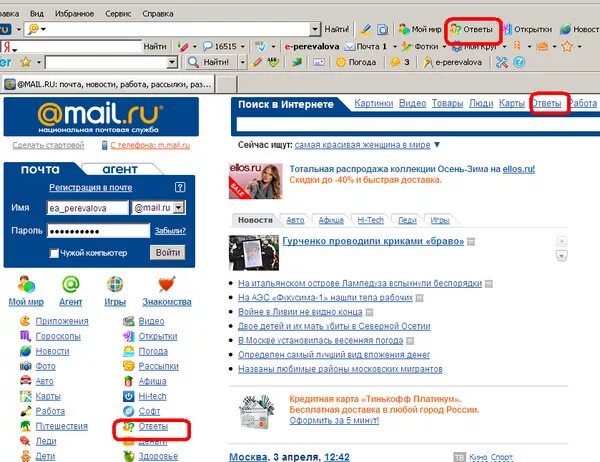Image resolution: width=600 pixels, height=462 pixels.
Task: Click the Погода sun icon in toolbar
Action: (x=341, y=62)
